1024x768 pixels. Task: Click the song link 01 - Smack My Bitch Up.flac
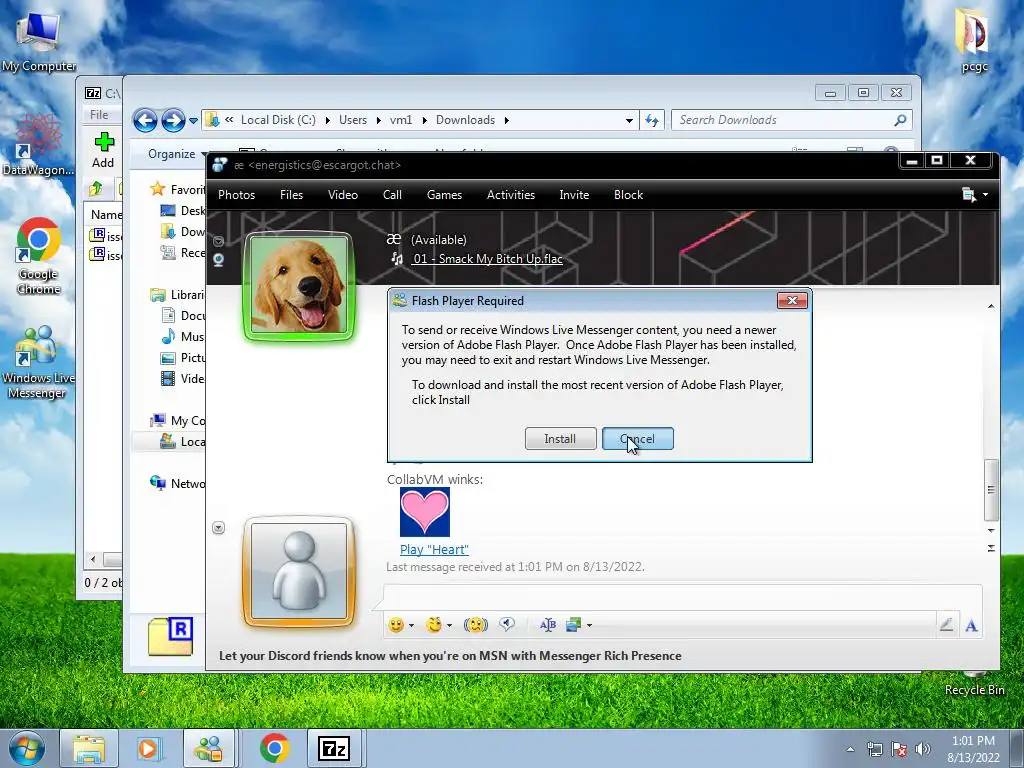(487, 259)
